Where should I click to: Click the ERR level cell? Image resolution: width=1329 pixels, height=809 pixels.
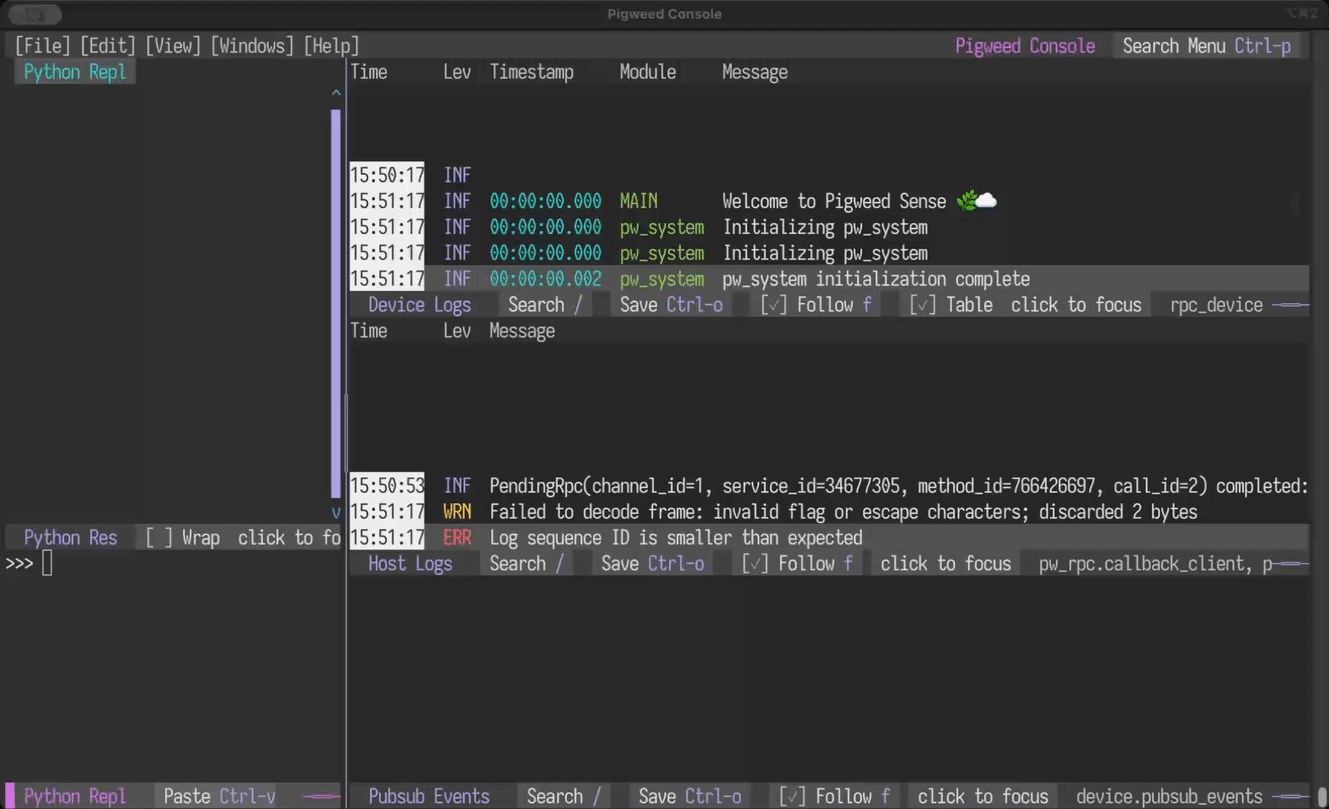(x=457, y=538)
